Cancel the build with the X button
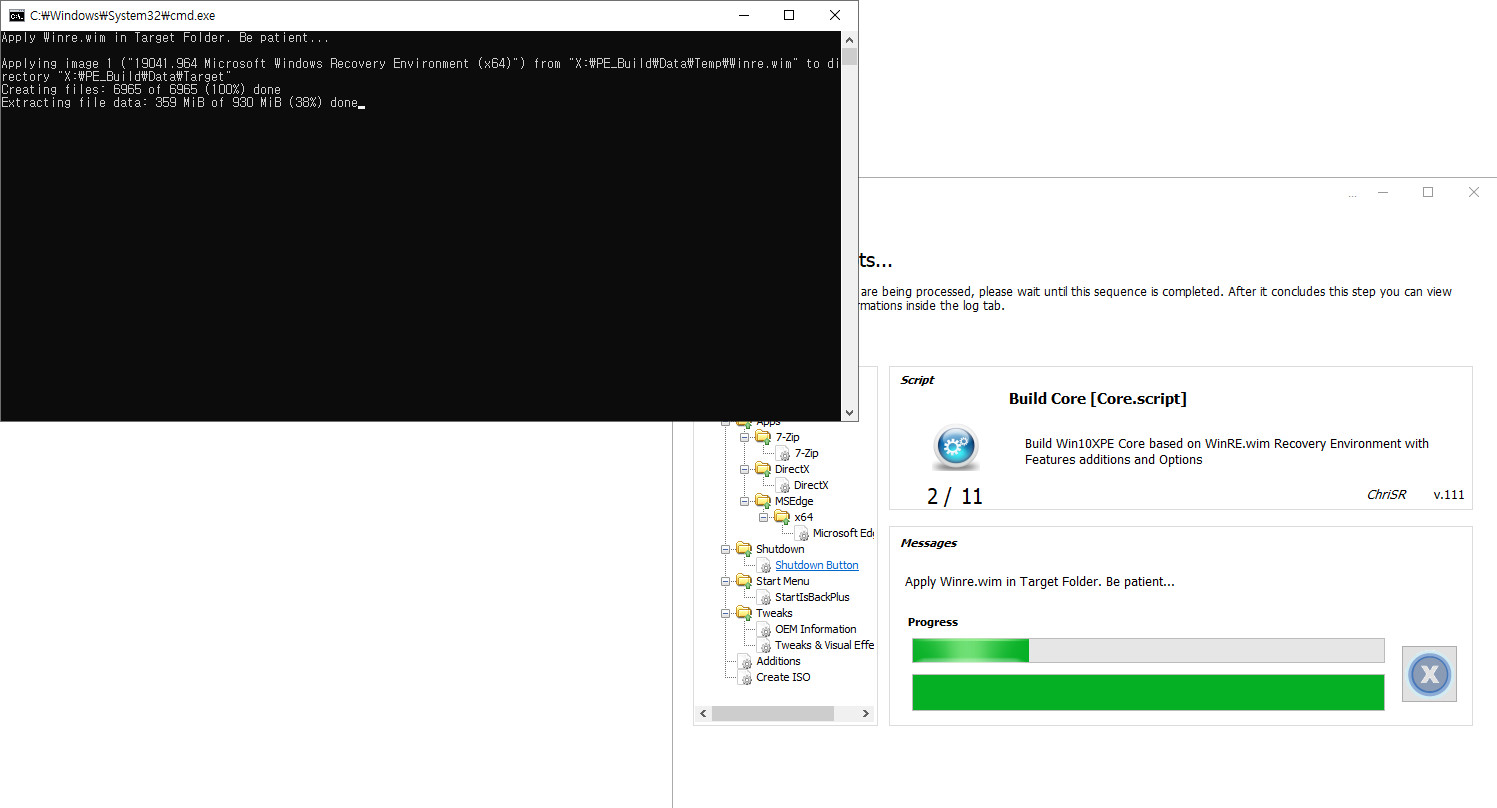Viewport: 1497px width, 808px height. [1429, 674]
